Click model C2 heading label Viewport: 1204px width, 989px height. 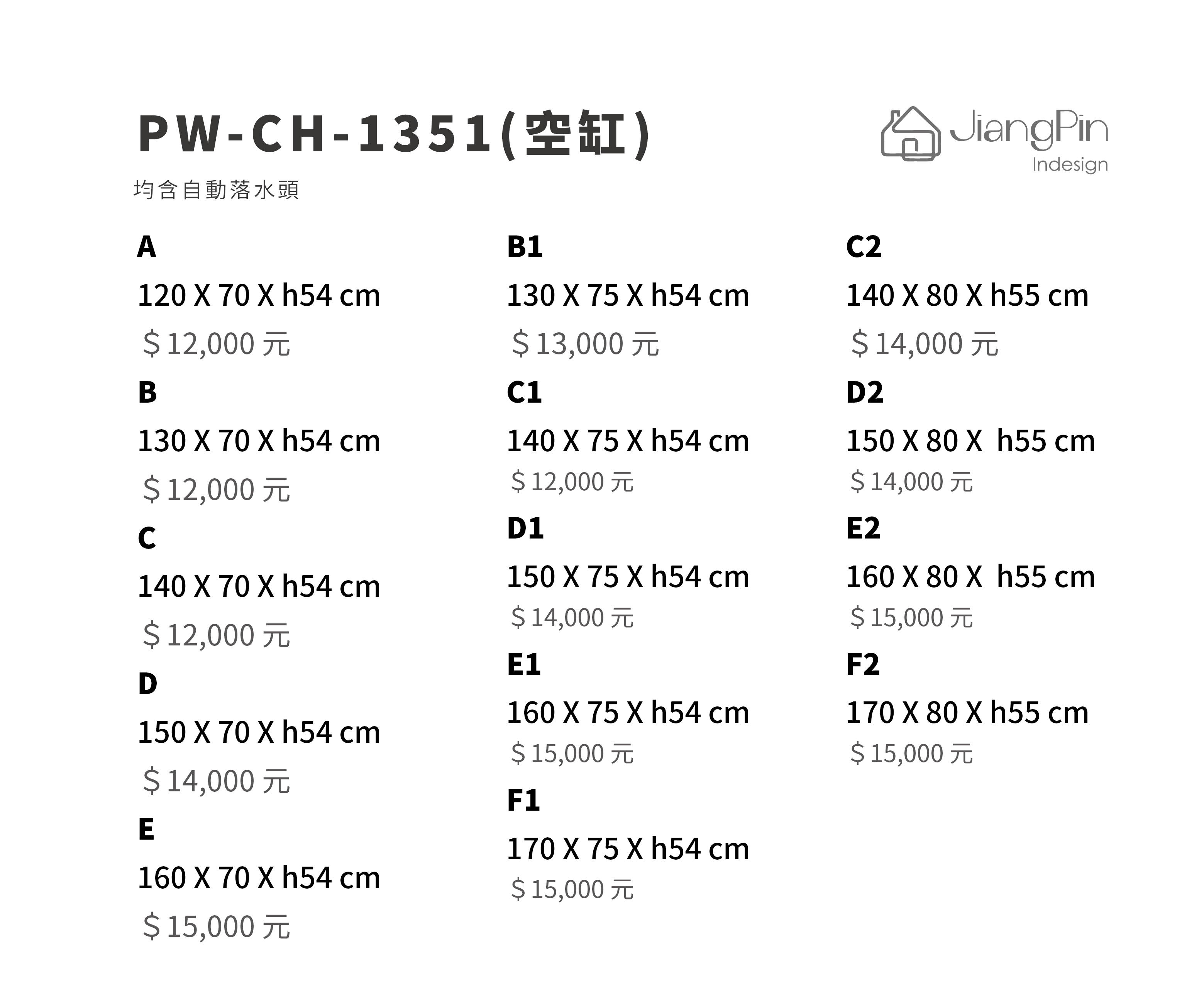coord(864,247)
